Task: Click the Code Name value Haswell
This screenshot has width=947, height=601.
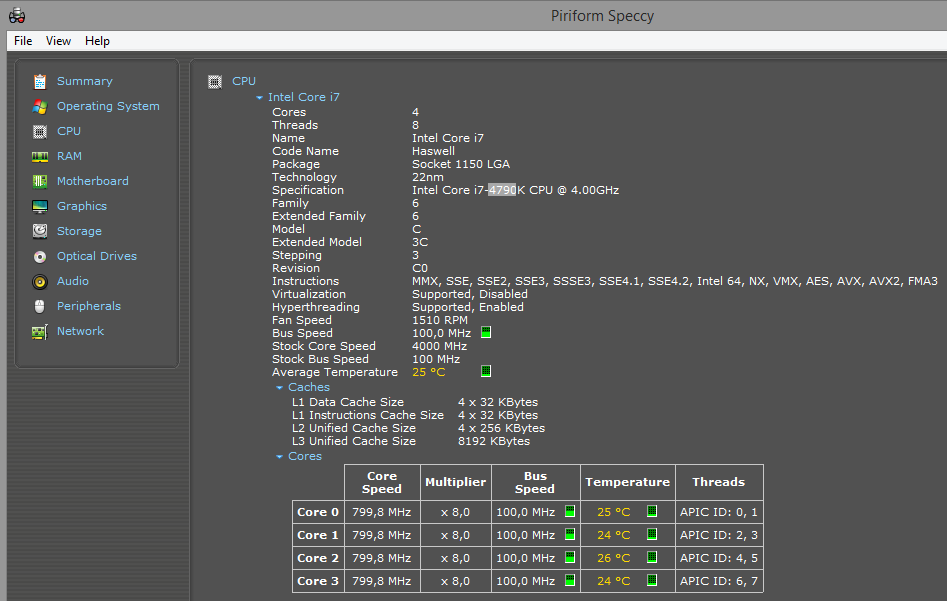Action: [x=434, y=151]
